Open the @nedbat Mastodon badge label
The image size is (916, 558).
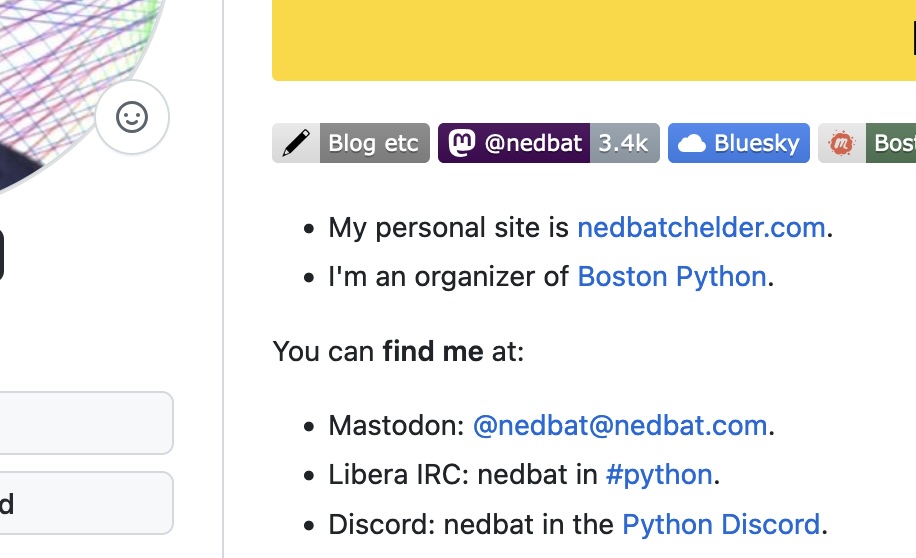pyautogui.click(x=533, y=143)
